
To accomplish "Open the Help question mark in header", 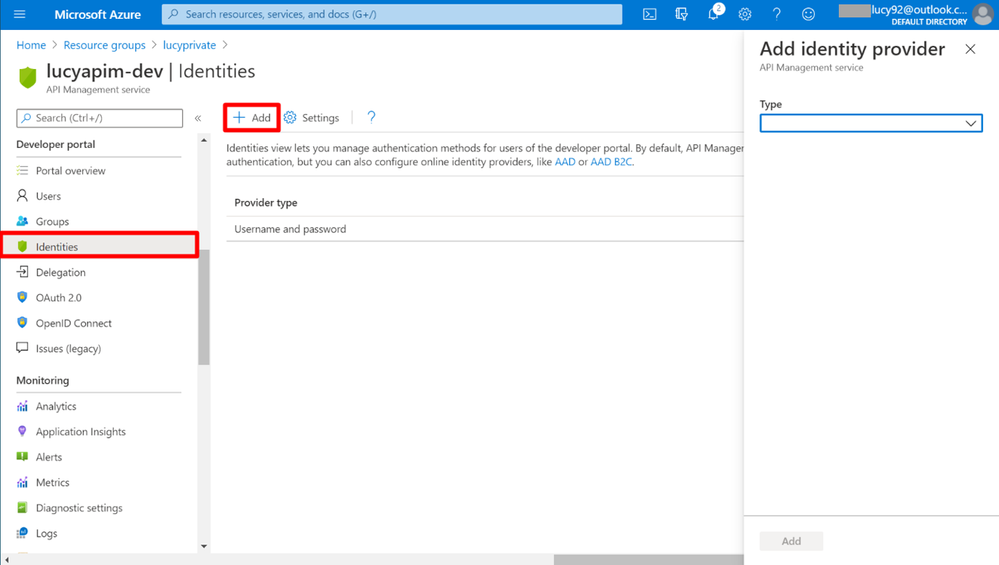I will coord(776,14).
